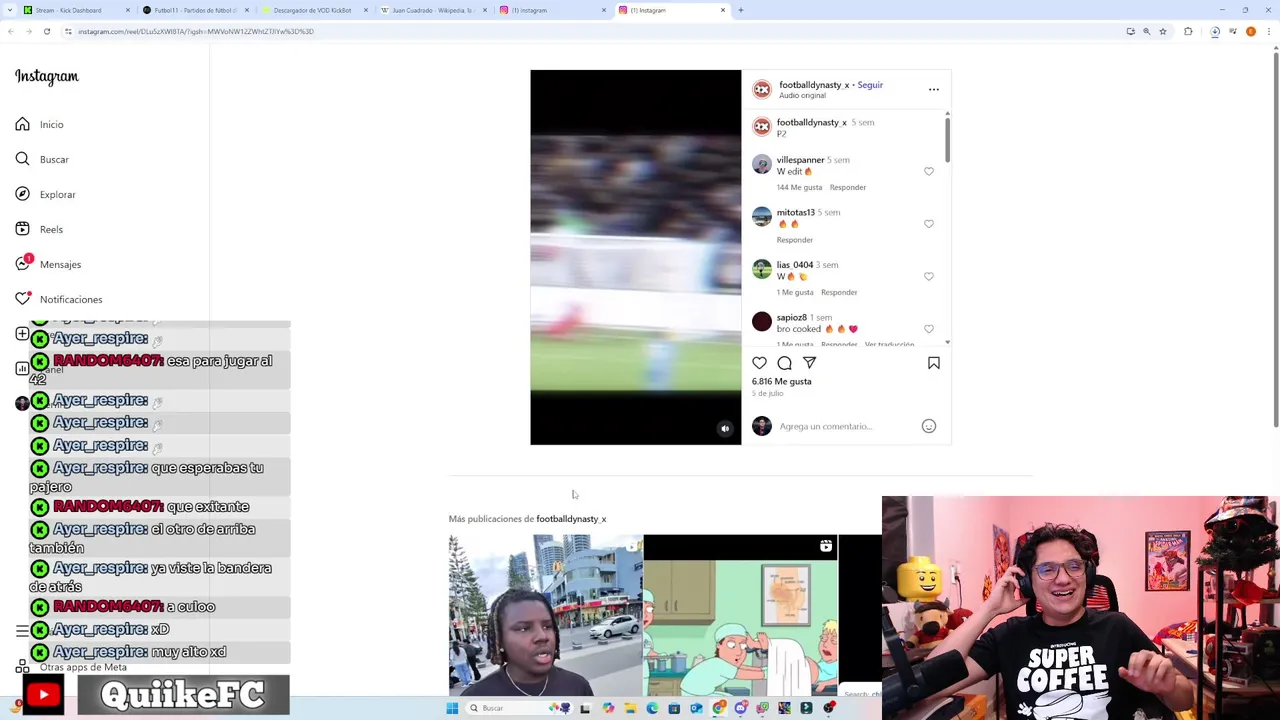1280x720 pixels.
Task: Follow footballdynasty_x with Seguir
Action: (870, 85)
